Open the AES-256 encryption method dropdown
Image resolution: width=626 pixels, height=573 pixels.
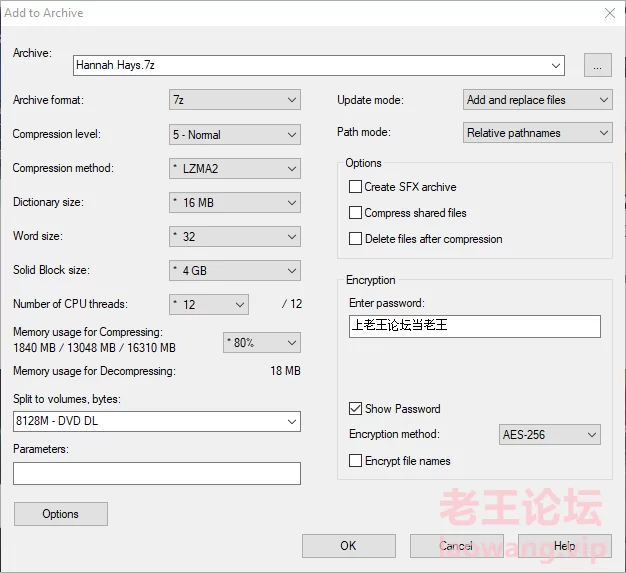pyautogui.click(x=550, y=434)
